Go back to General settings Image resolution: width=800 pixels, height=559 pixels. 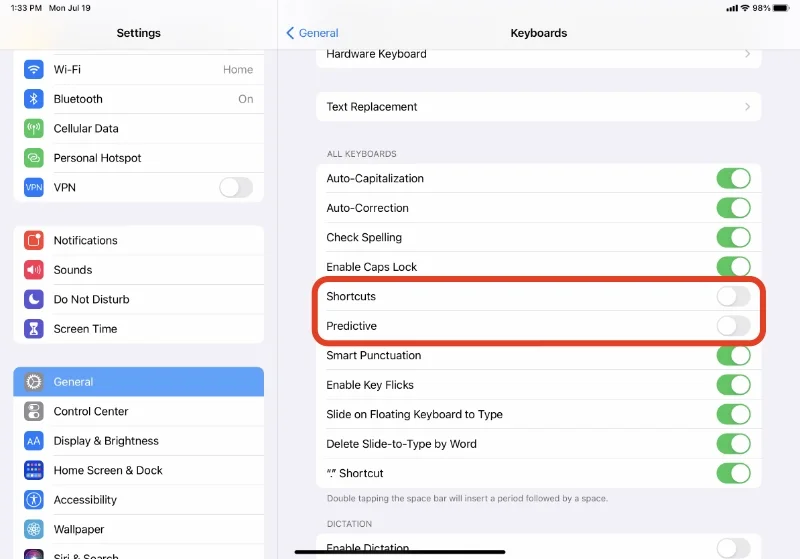(x=313, y=33)
